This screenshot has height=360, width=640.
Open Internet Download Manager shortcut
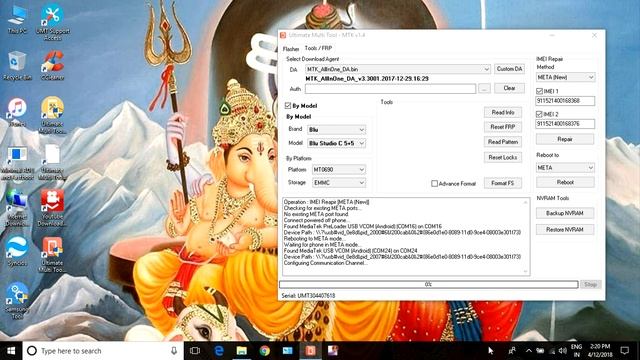click(17, 208)
